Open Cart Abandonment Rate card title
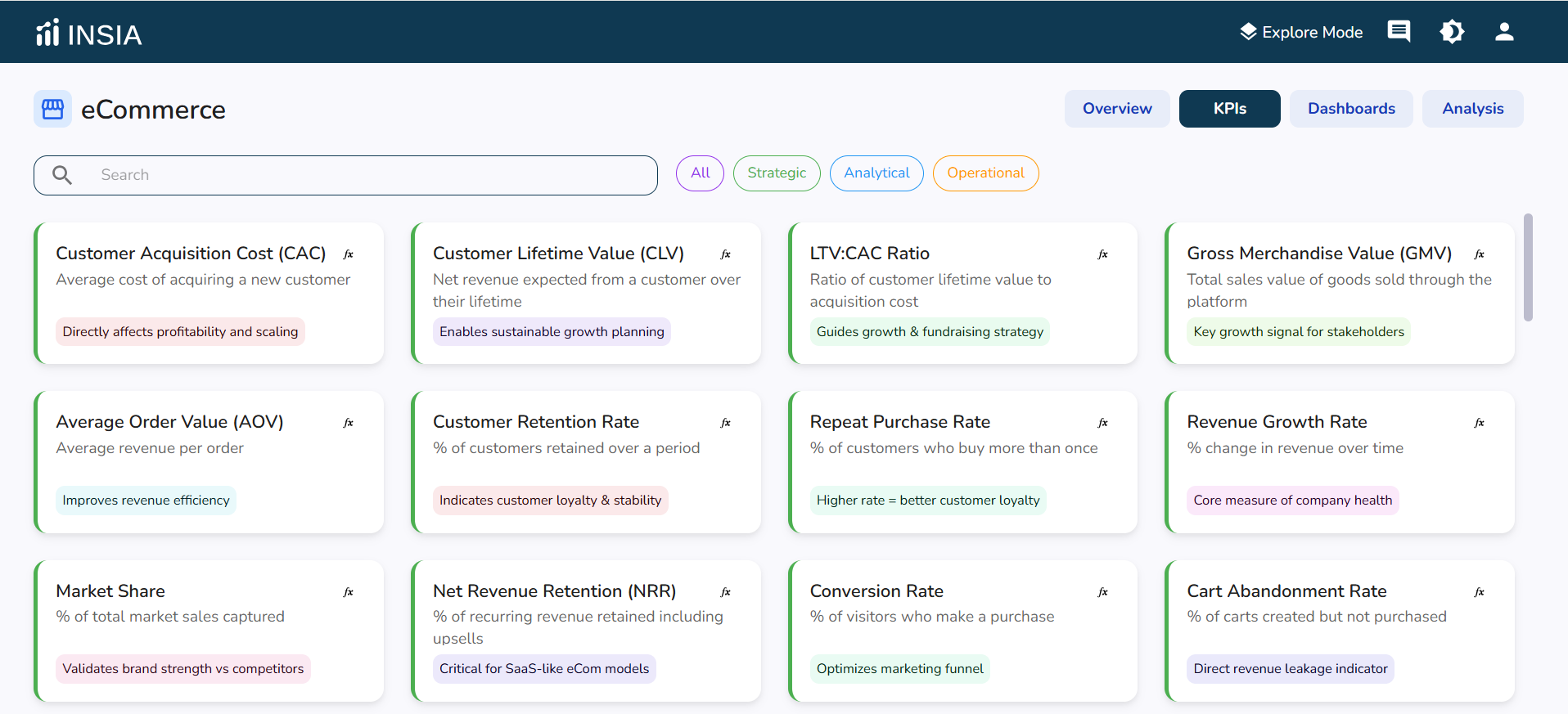Screen dimensions: 1568x714 [x=1286, y=591]
